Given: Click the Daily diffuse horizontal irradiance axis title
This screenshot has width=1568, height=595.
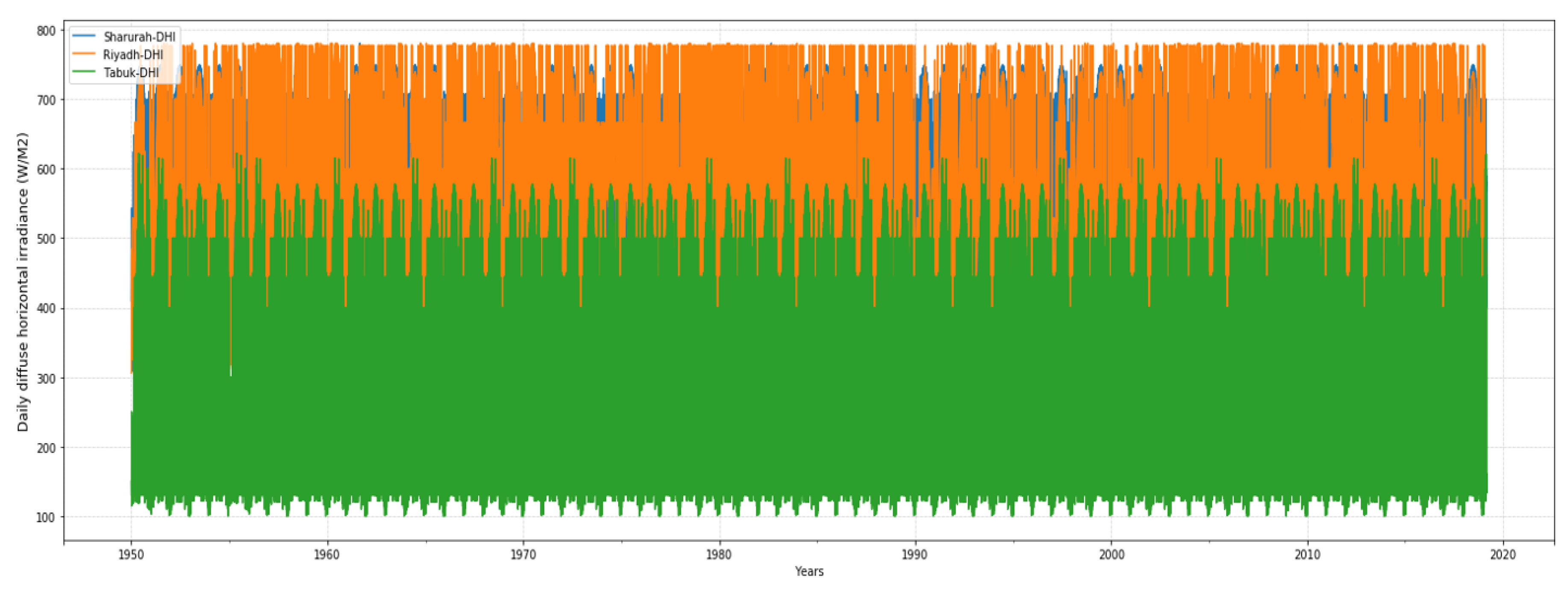Looking at the screenshot, I should pos(23,281).
